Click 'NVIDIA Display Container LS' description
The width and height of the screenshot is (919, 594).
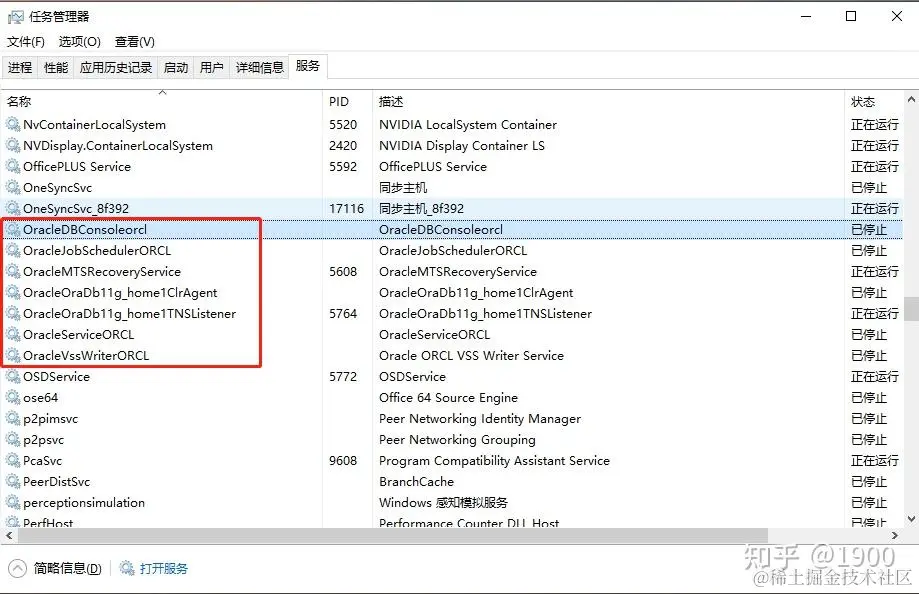point(462,145)
